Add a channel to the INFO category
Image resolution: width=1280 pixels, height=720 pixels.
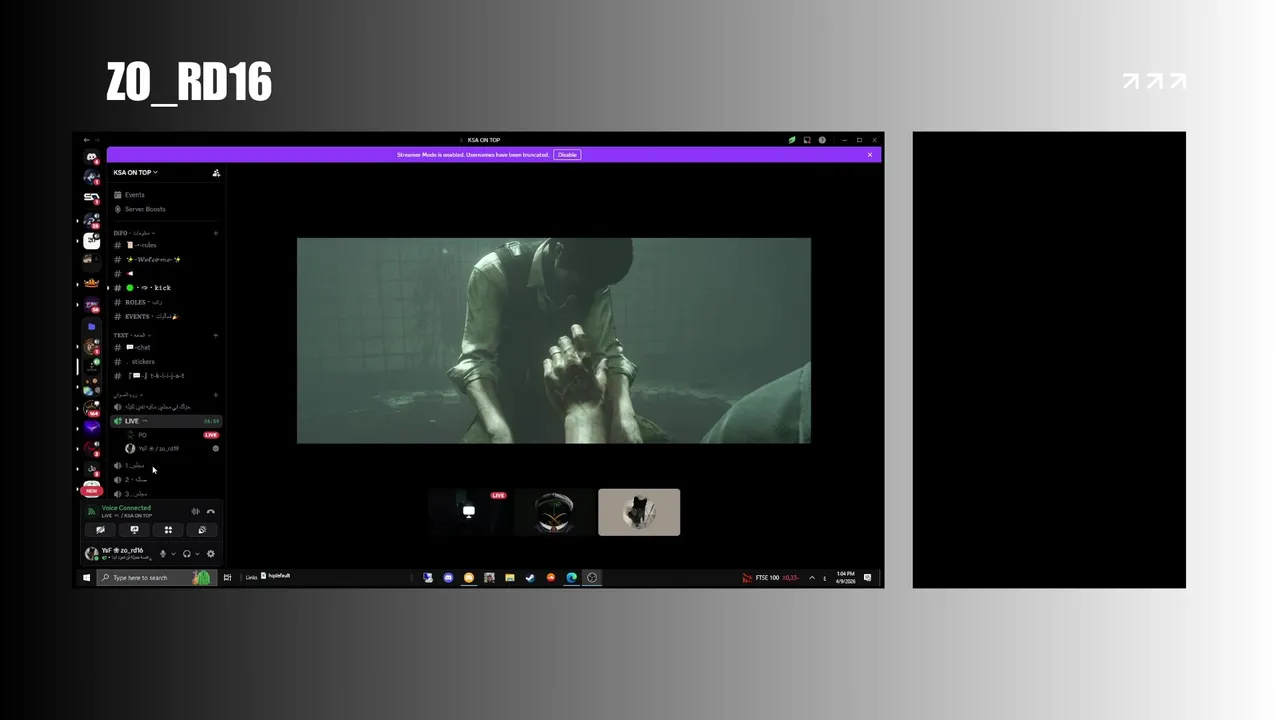215,233
